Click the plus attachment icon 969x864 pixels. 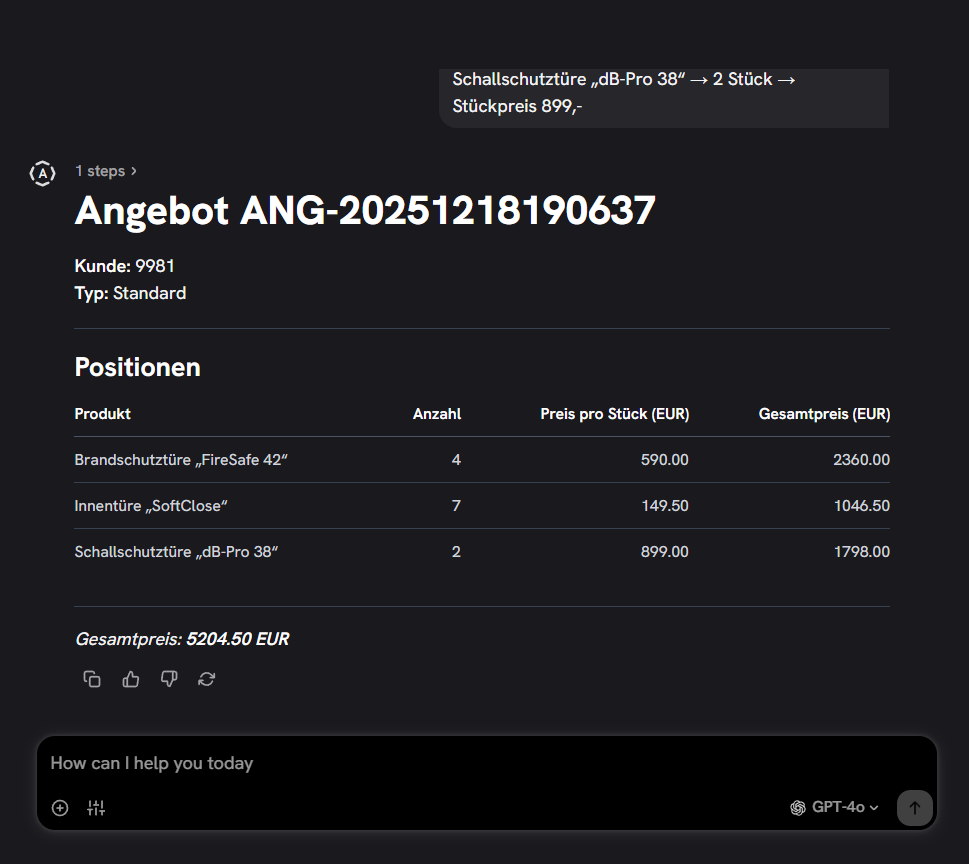pyautogui.click(x=60, y=808)
